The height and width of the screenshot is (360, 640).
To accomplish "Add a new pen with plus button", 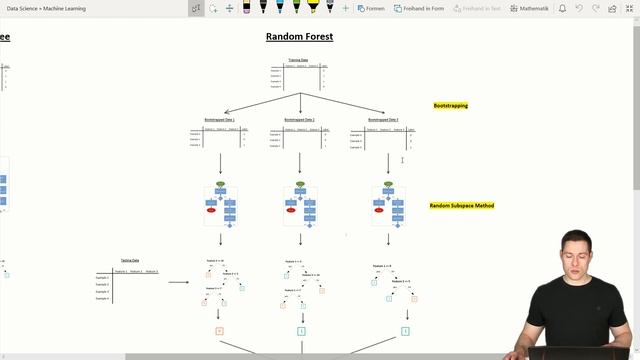I will point(345,8).
